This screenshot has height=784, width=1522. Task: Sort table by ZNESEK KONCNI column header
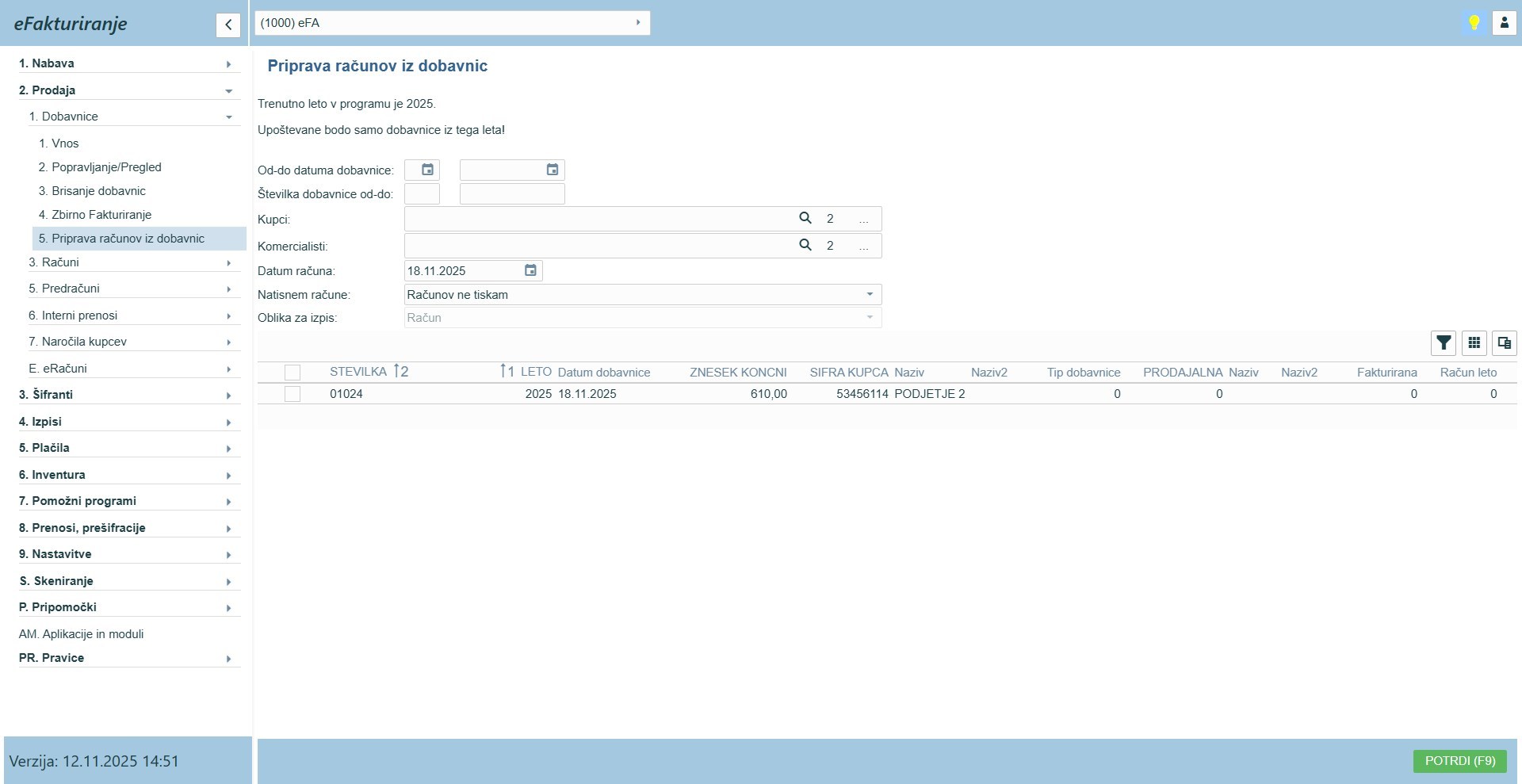point(737,373)
